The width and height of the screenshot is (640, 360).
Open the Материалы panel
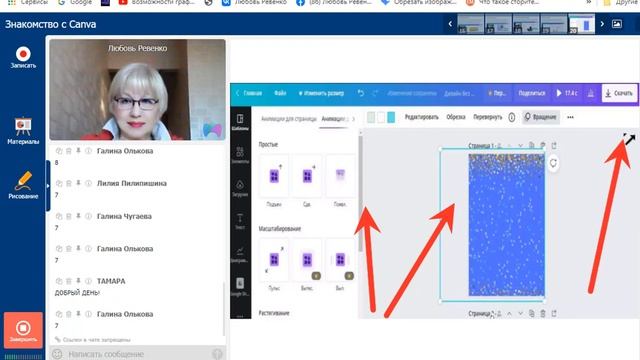click(23, 131)
